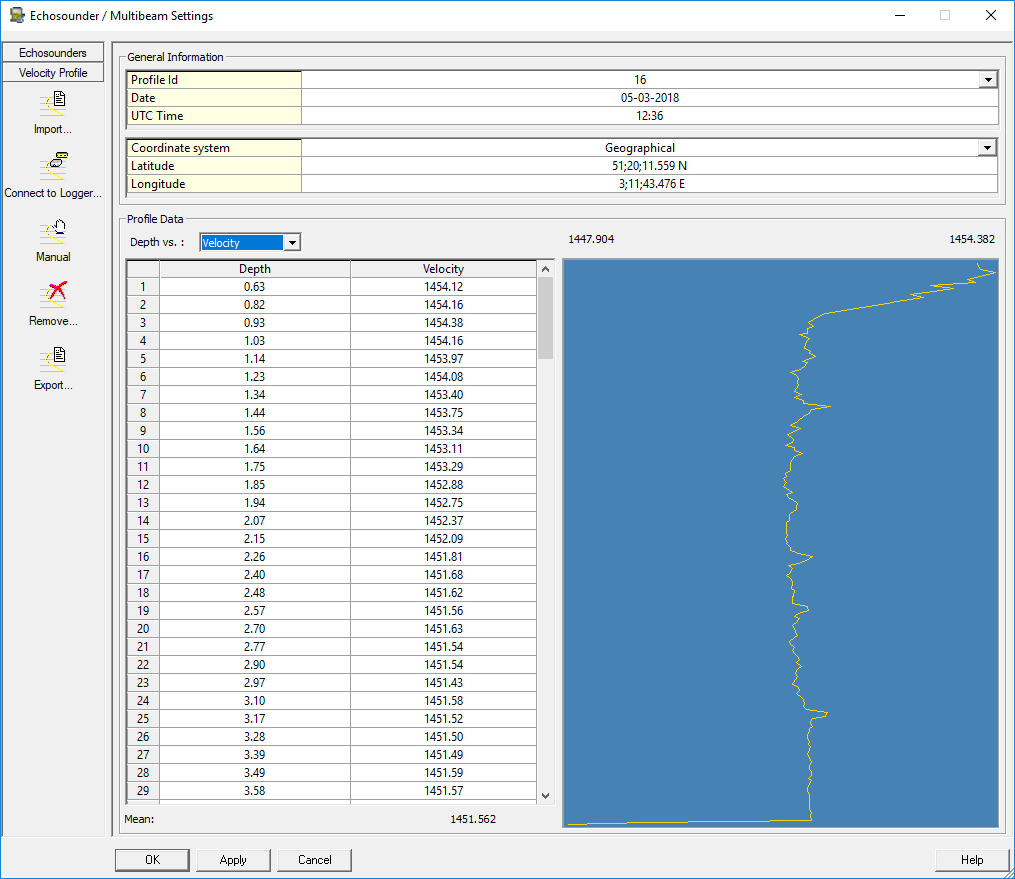Open the Depth vs. Velocity combo box
Viewport: 1015px width, 879px height.
point(291,242)
